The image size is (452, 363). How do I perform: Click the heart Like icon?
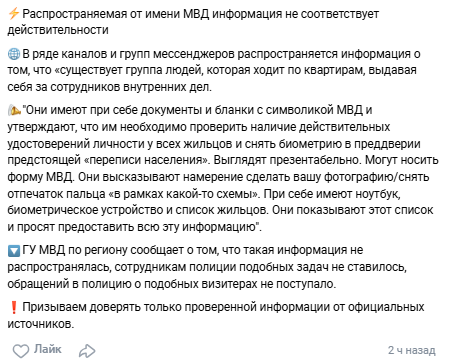pyautogui.click(x=21, y=351)
